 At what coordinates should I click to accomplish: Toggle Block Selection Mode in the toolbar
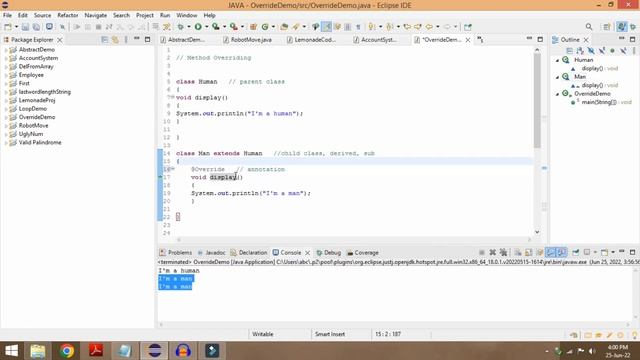(348, 27)
